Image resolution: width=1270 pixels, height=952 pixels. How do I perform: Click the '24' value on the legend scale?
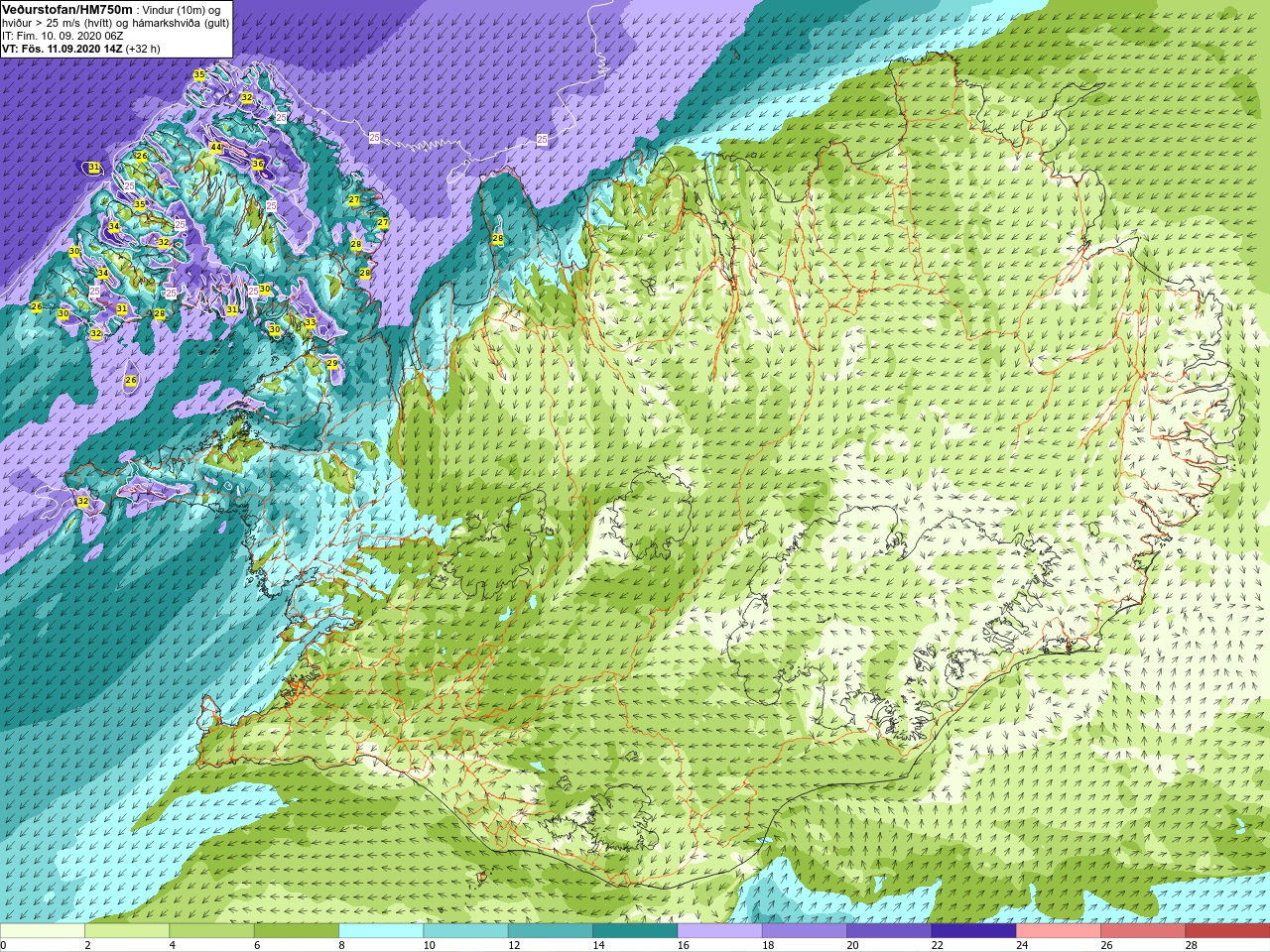point(1022,945)
